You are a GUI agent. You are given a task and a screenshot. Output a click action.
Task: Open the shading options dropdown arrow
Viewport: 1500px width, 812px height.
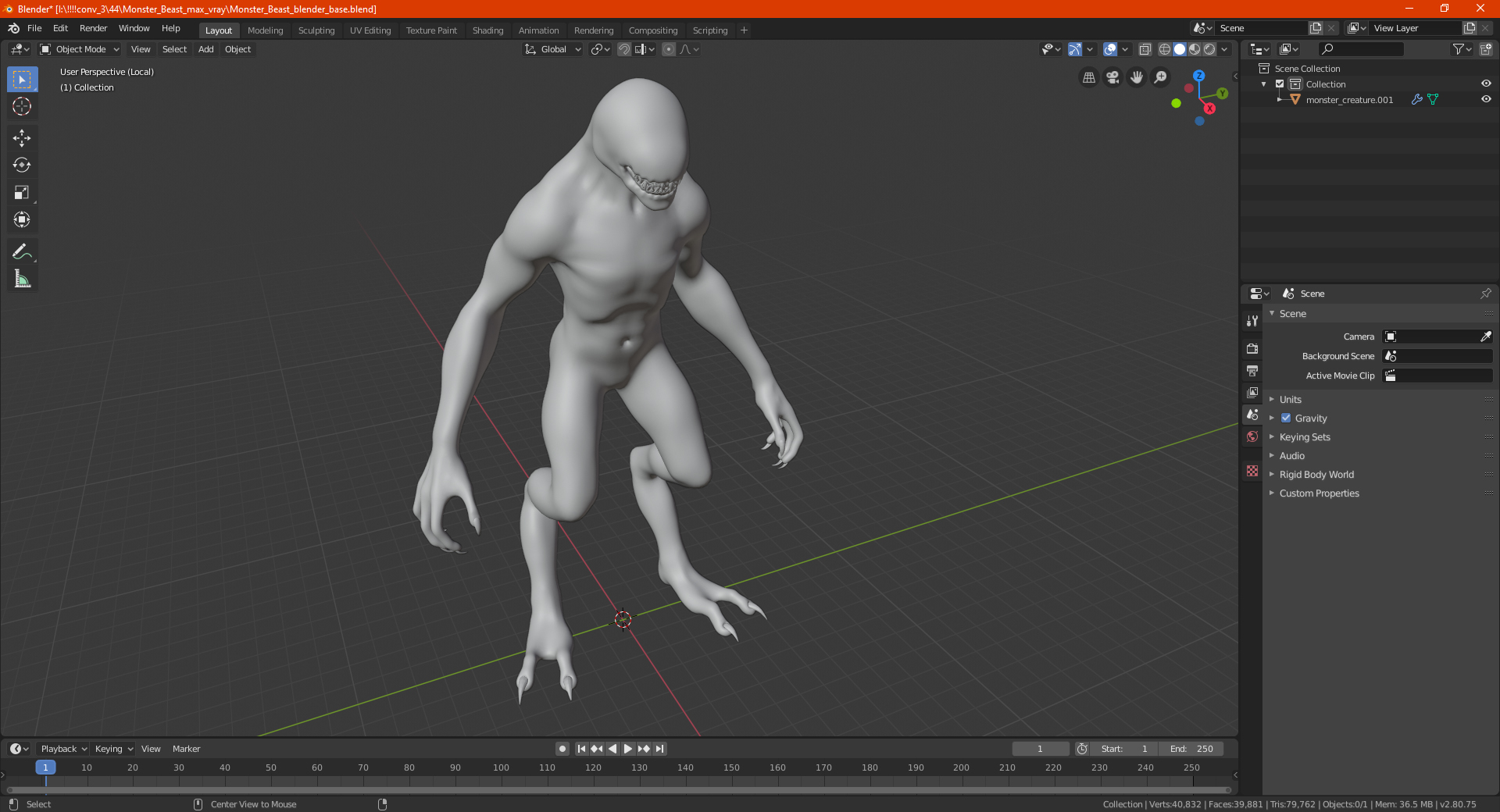tap(1225, 49)
